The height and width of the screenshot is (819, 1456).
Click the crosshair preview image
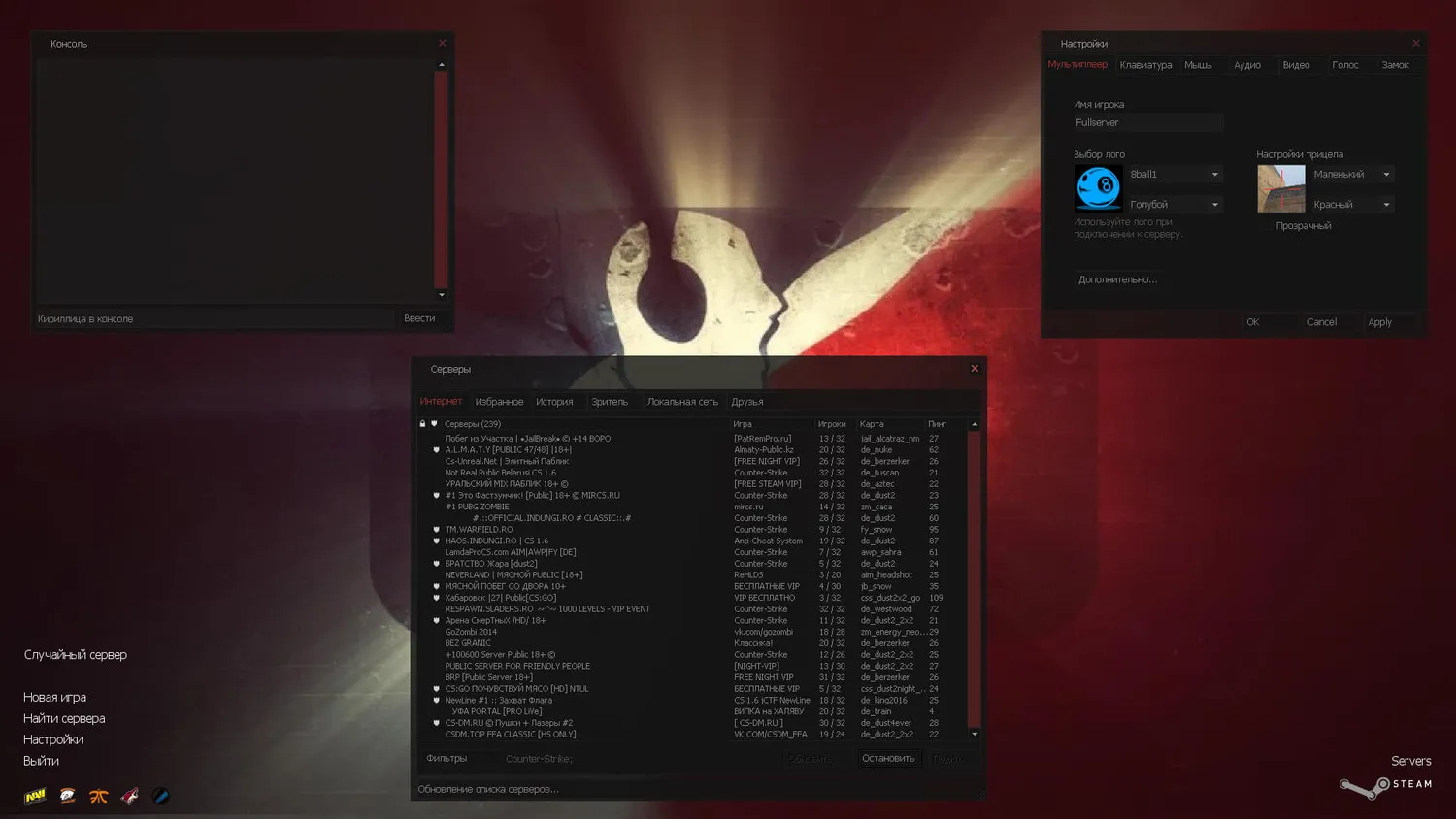pos(1281,188)
